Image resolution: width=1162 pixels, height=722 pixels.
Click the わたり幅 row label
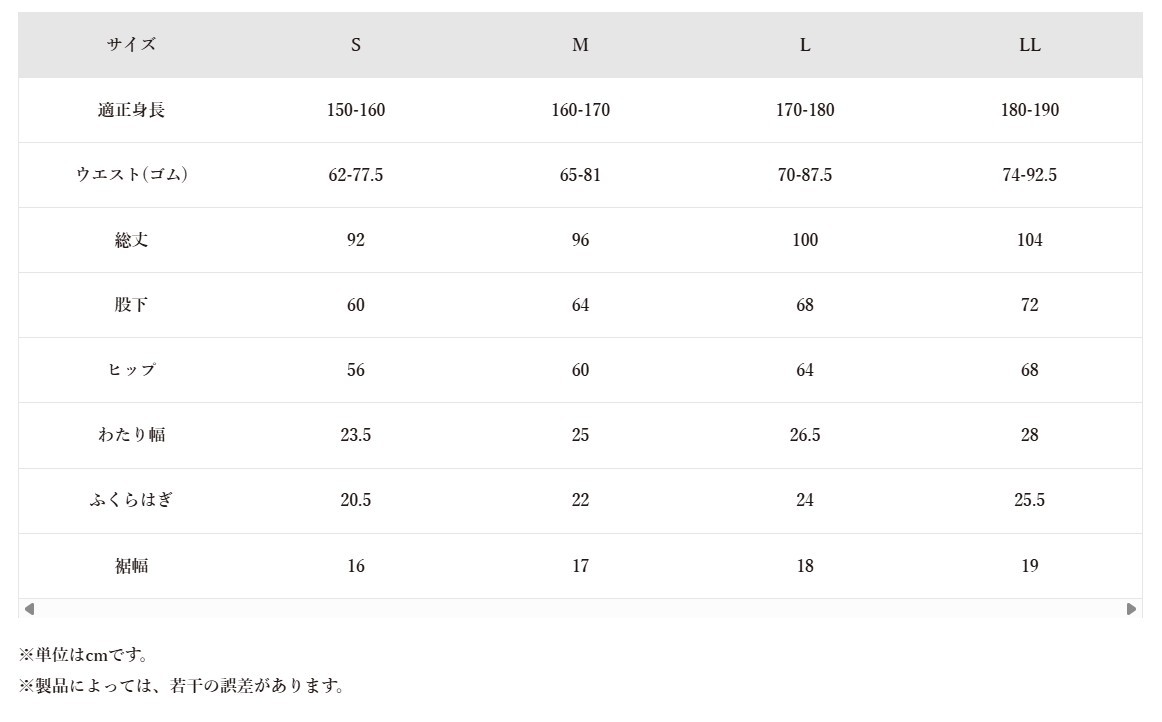tap(132, 435)
